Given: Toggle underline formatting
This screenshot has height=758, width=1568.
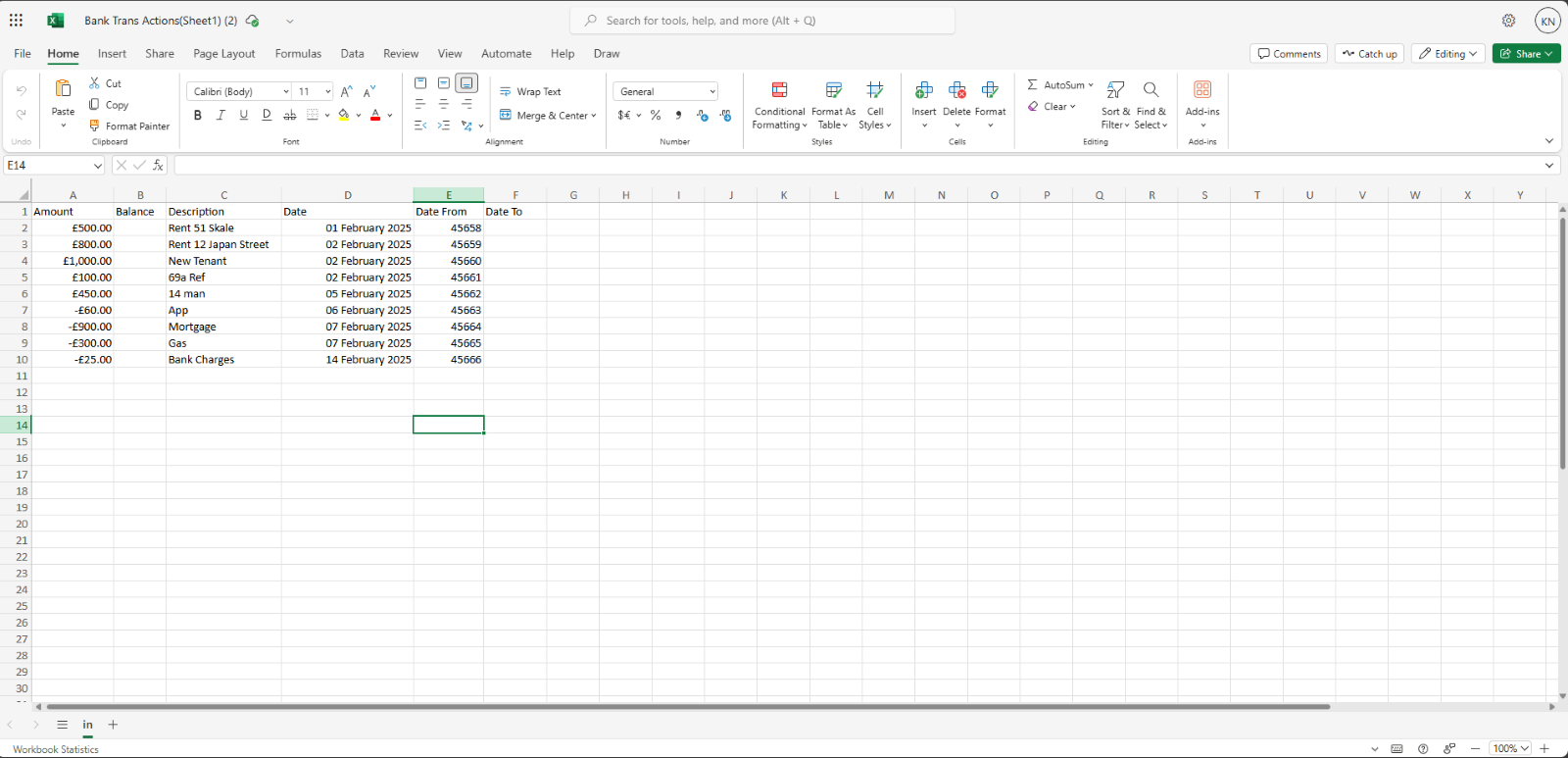Looking at the screenshot, I should click(x=244, y=116).
